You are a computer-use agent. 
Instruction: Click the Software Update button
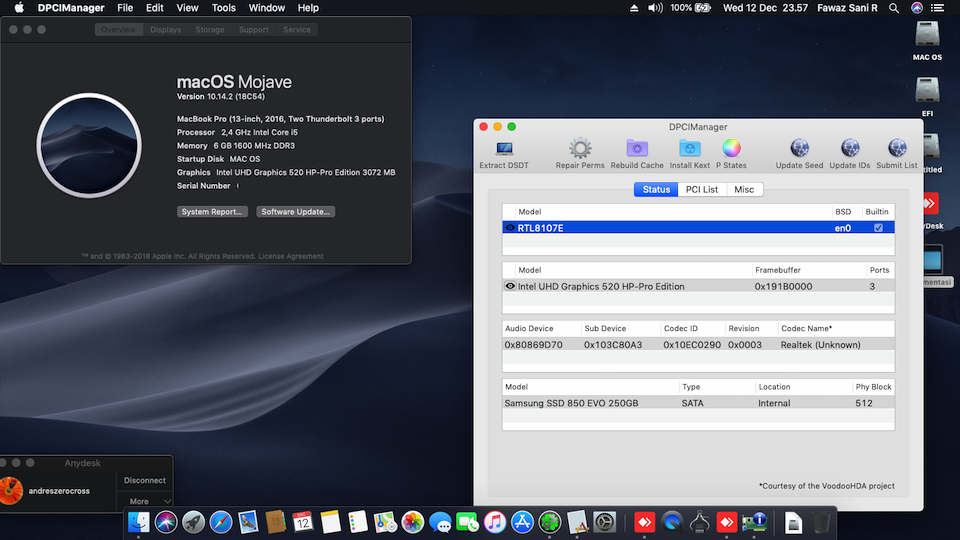[x=295, y=212]
